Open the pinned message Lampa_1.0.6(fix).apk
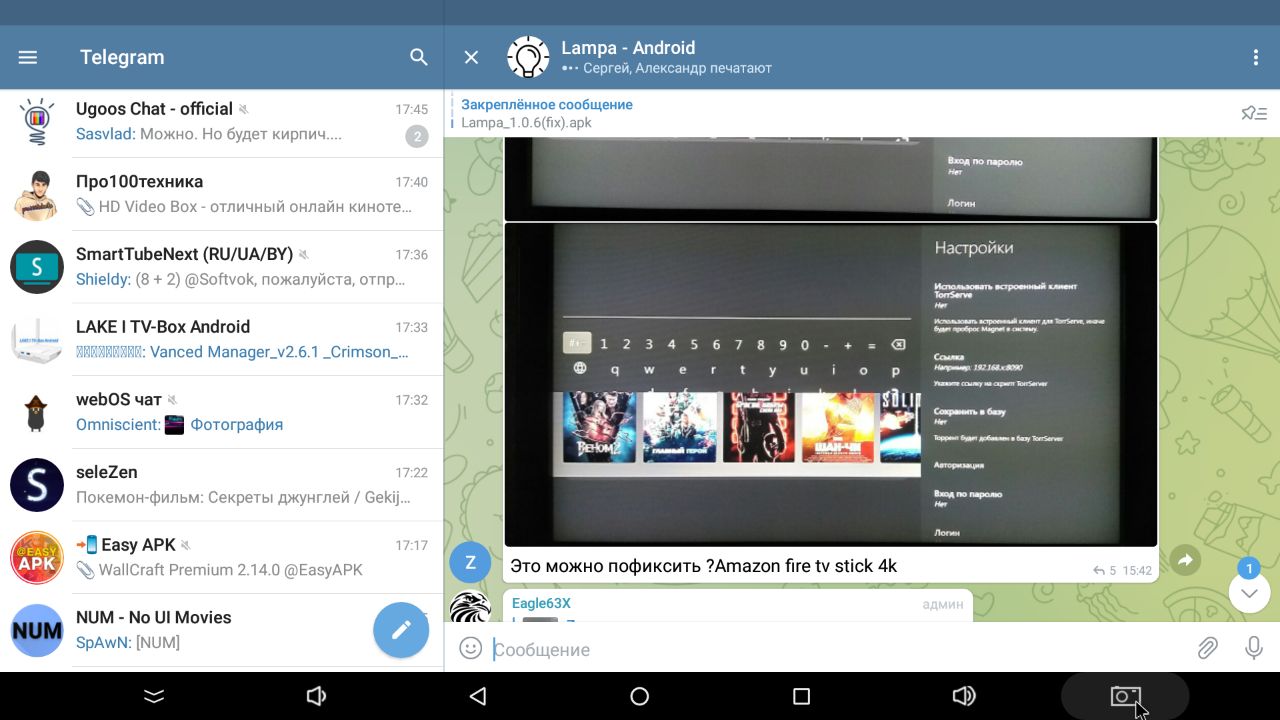 coord(840,113)
